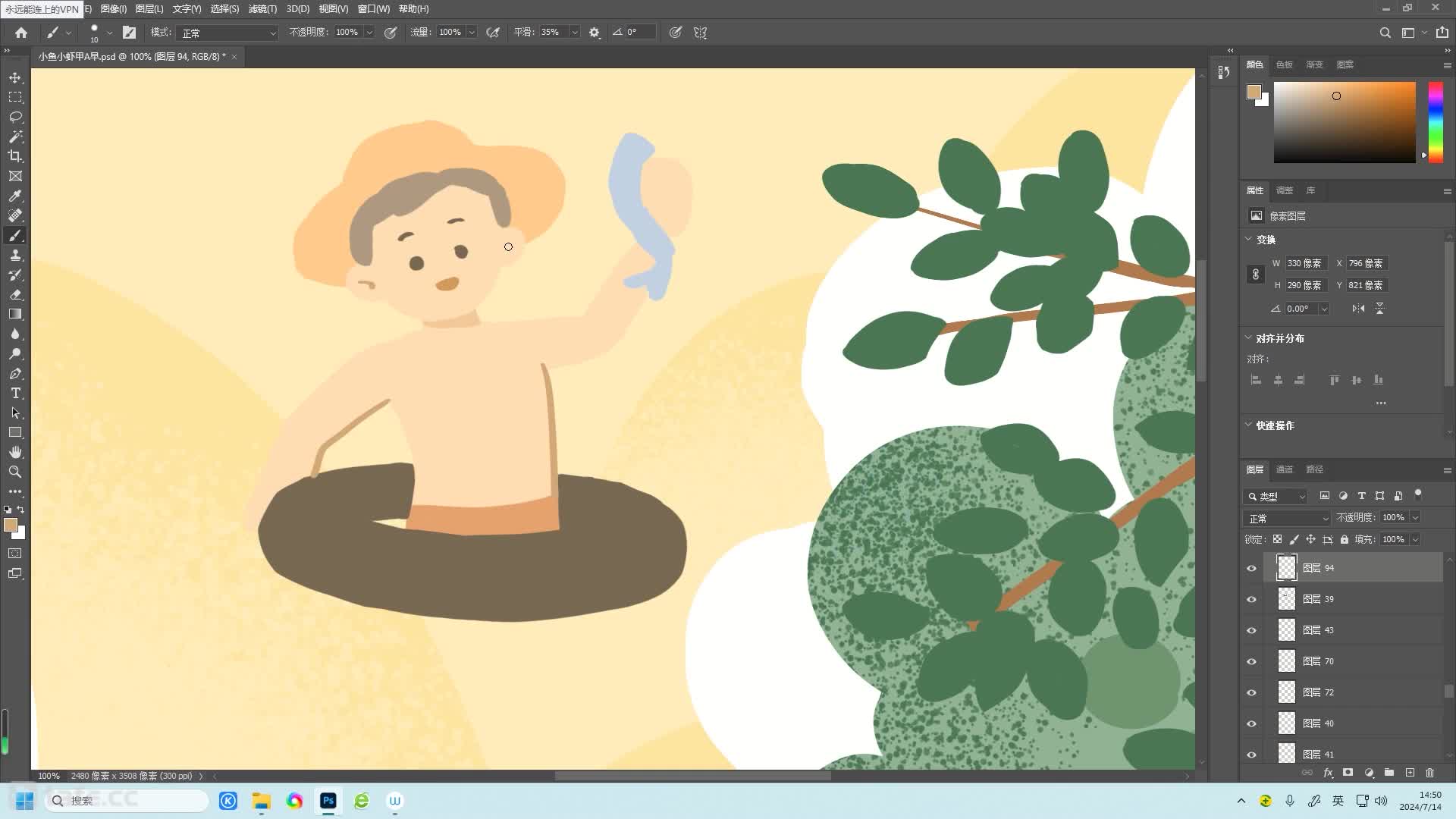Select the Horizontal Type tool
1456x819 pixels.
(15, 393)
